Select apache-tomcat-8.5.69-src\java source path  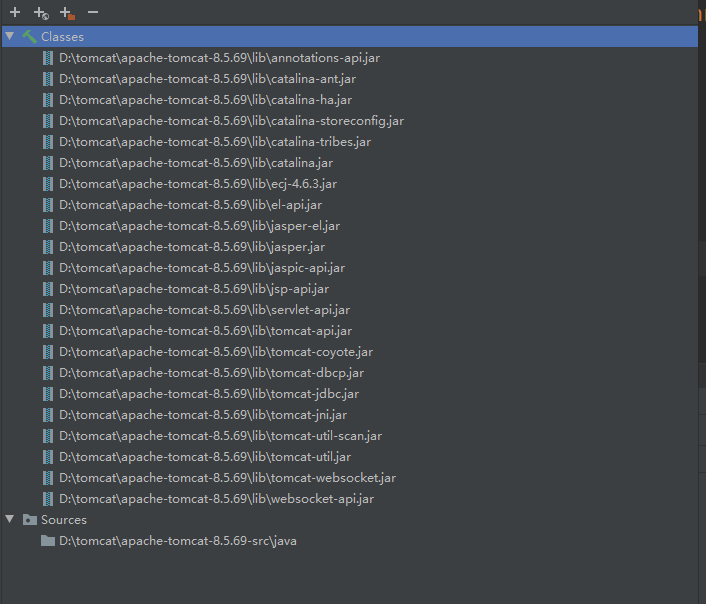click(x=178, y=540)
